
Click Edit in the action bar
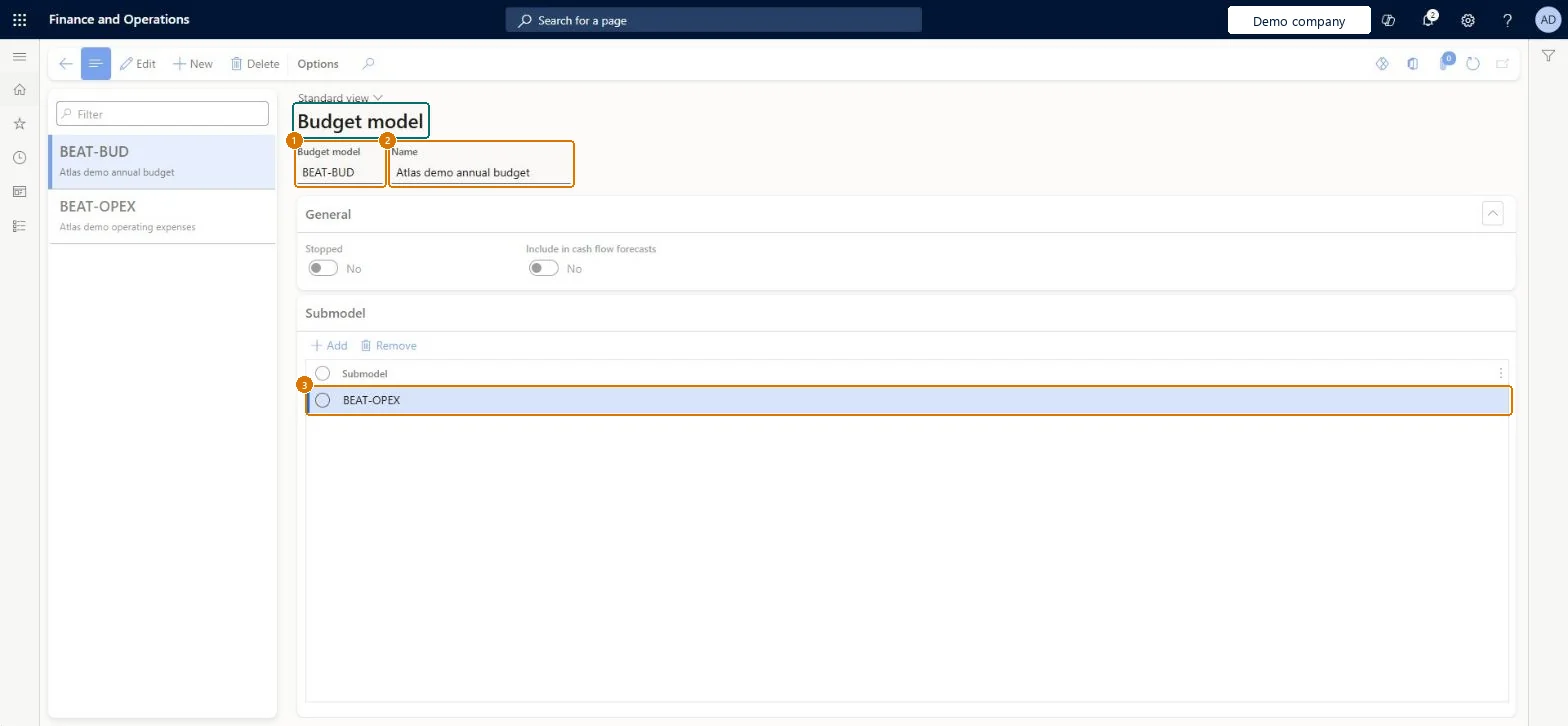[138, 64]
